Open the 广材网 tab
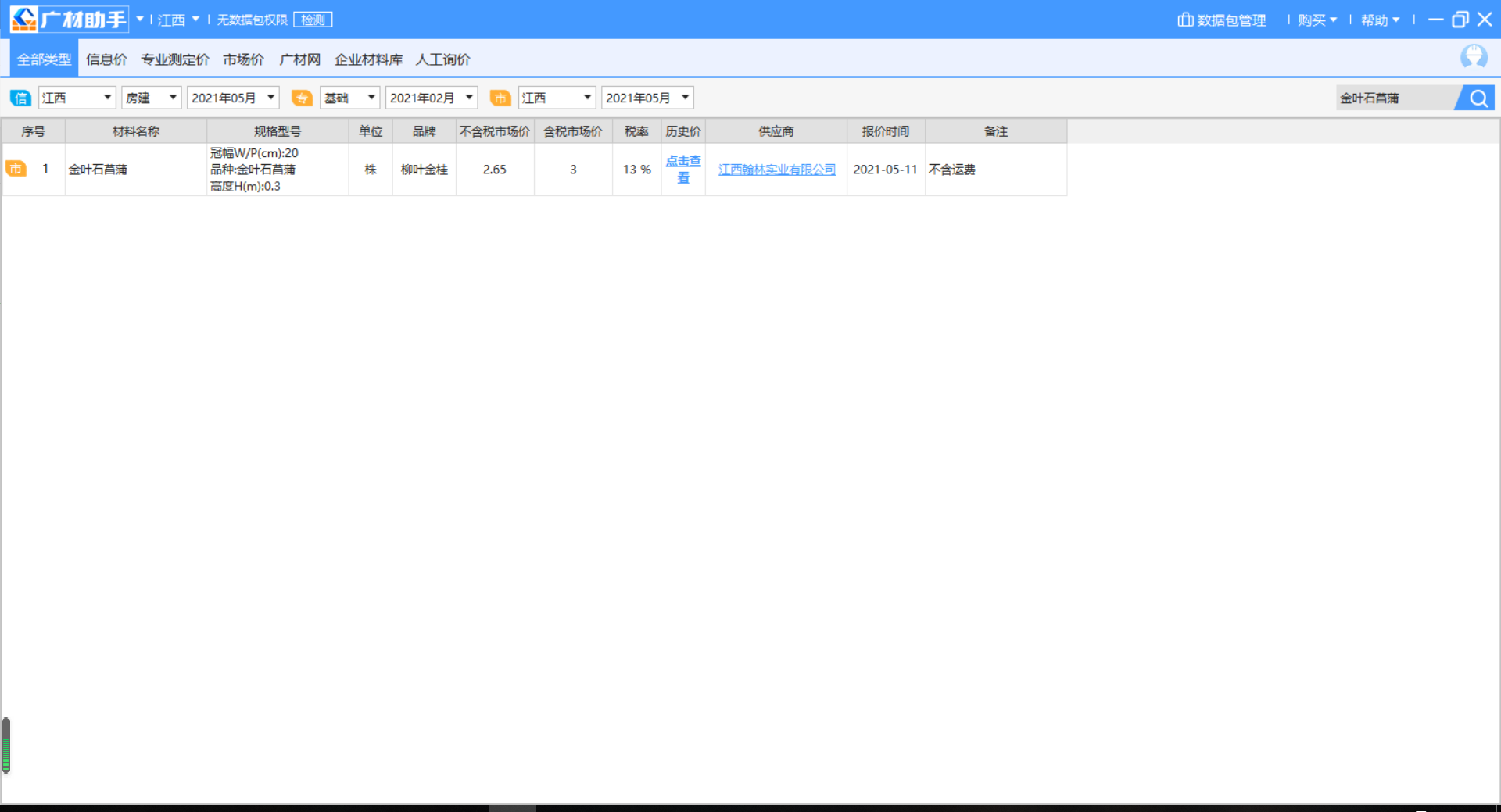The width and height of the screenshot is (1501, 812). coord(300,59)
